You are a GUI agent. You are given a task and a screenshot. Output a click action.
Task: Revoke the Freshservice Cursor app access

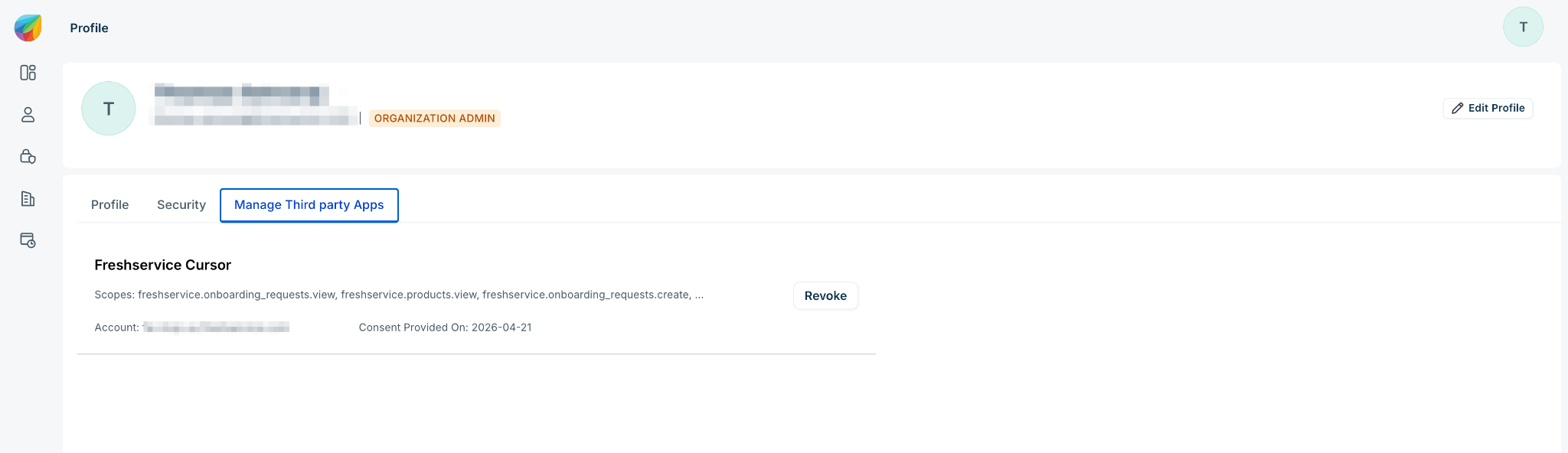tap(825, 296)
